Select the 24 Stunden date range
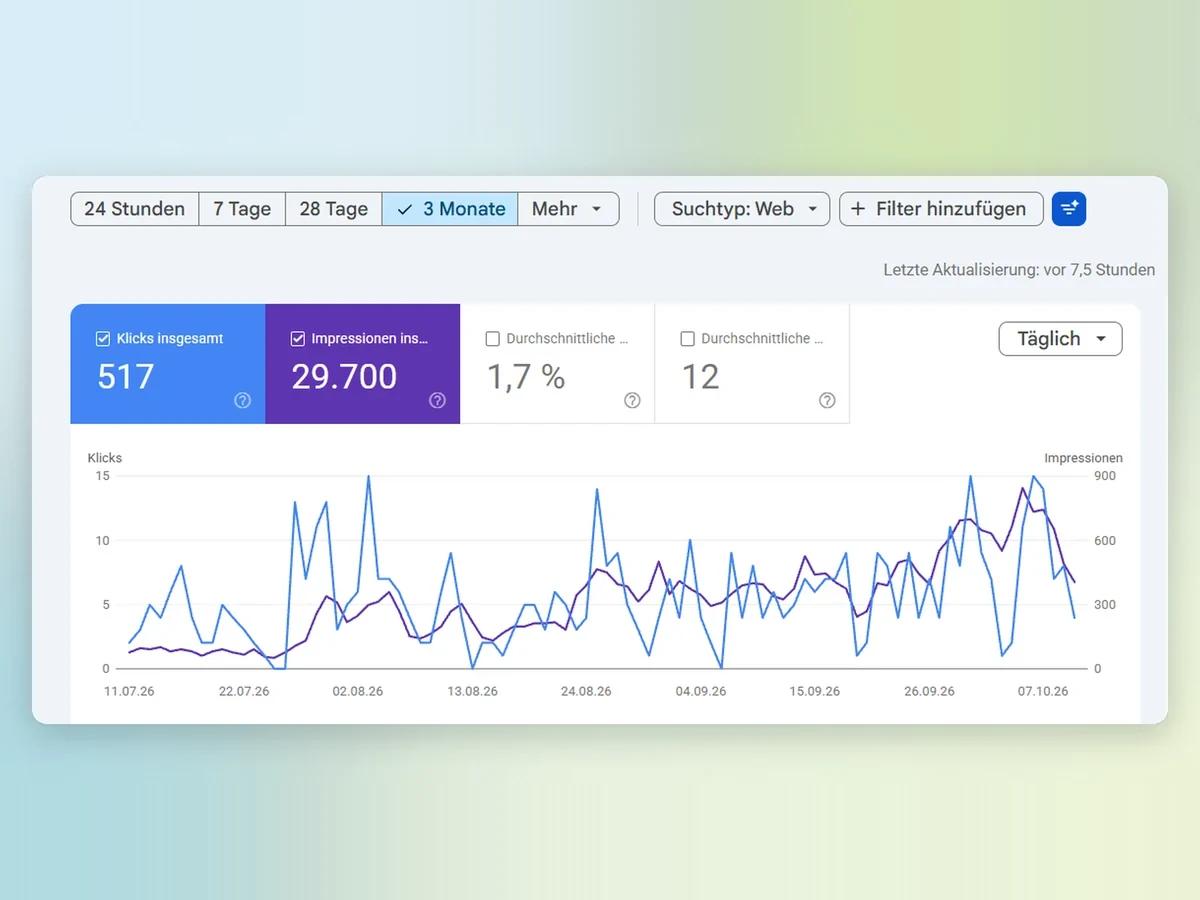The width and height of the screenshot is (1200, 900). (x=135, y=209)
